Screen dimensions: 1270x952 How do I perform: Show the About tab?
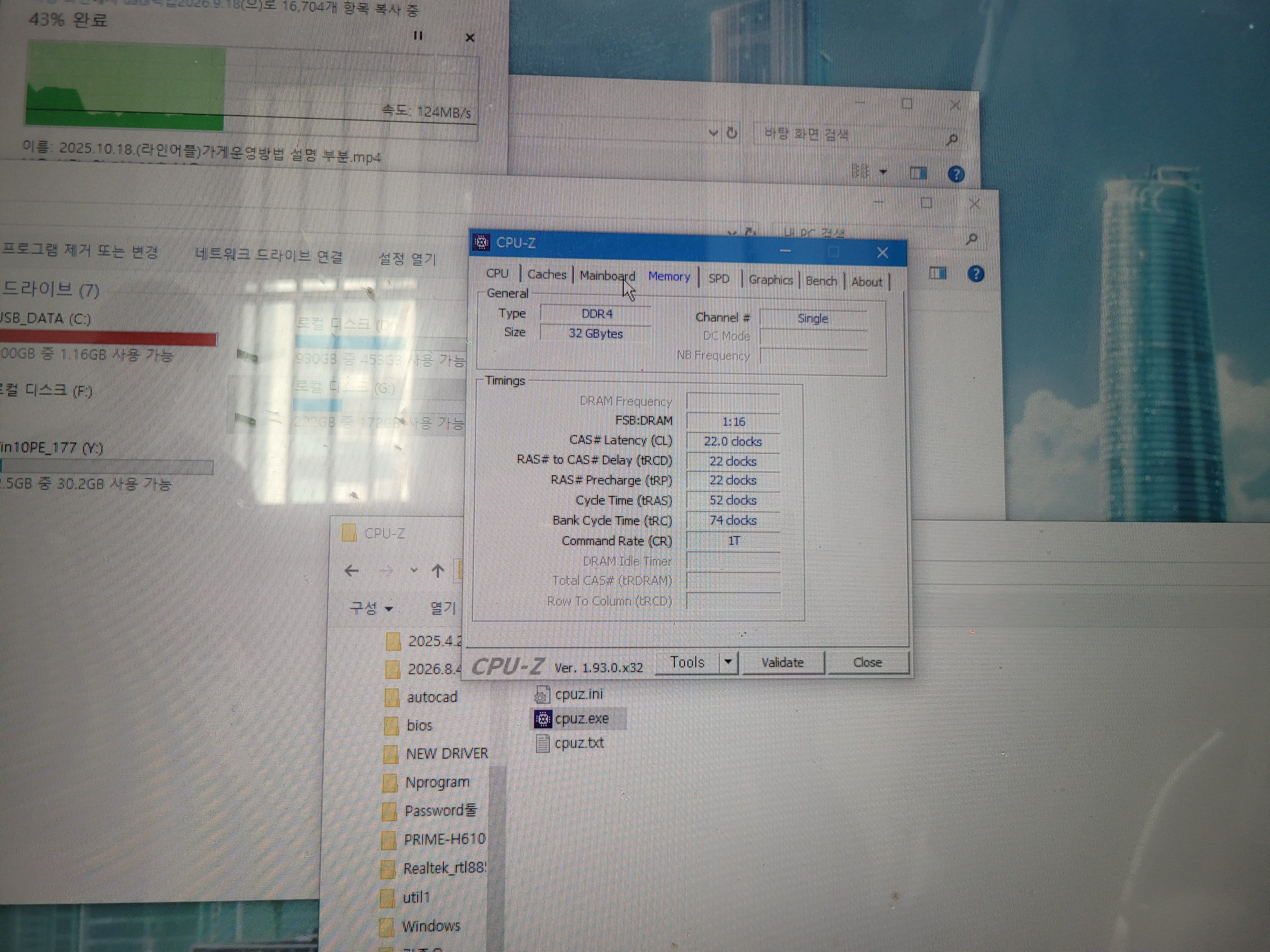(867, 282)
